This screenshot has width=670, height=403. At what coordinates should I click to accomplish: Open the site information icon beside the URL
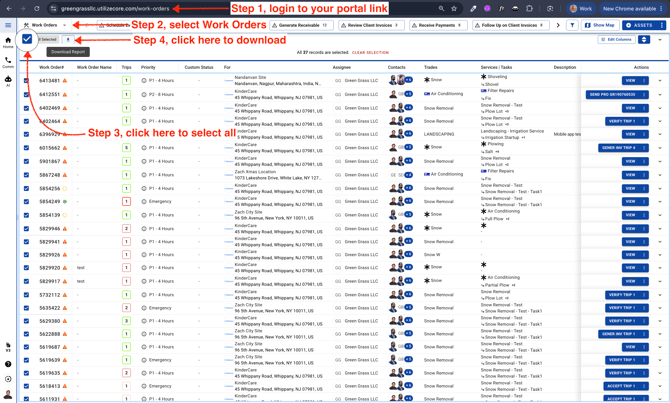click(53, 9)
